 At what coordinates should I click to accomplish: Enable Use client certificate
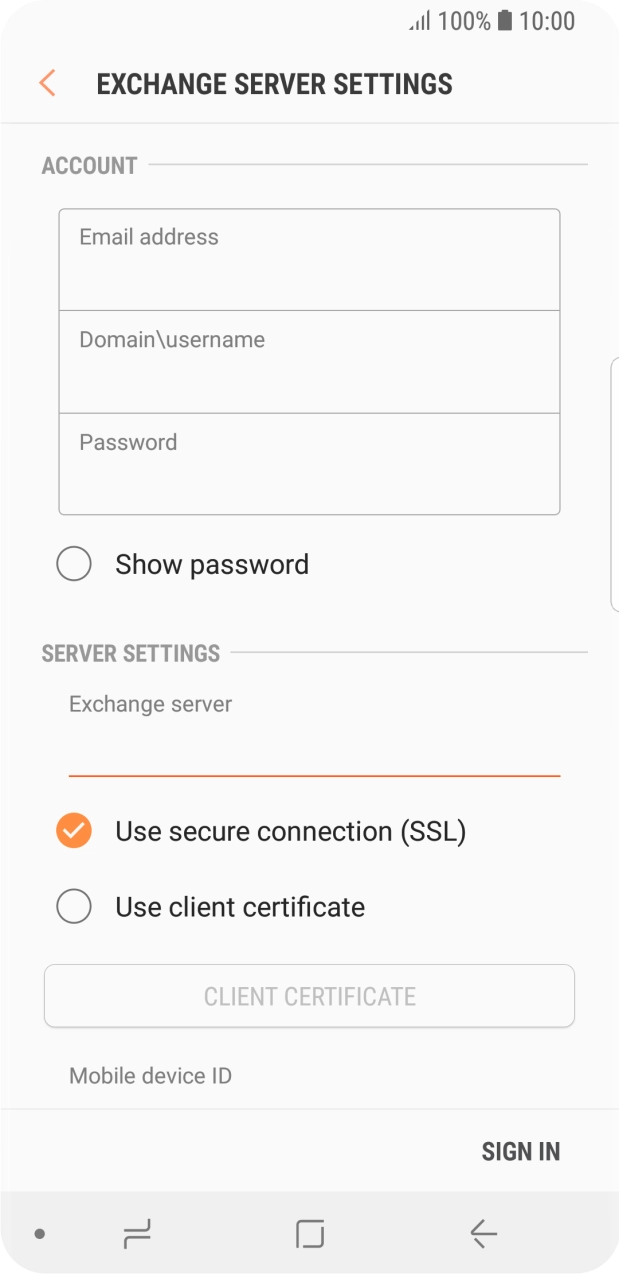pyautogui.click(x=74, y=906)
